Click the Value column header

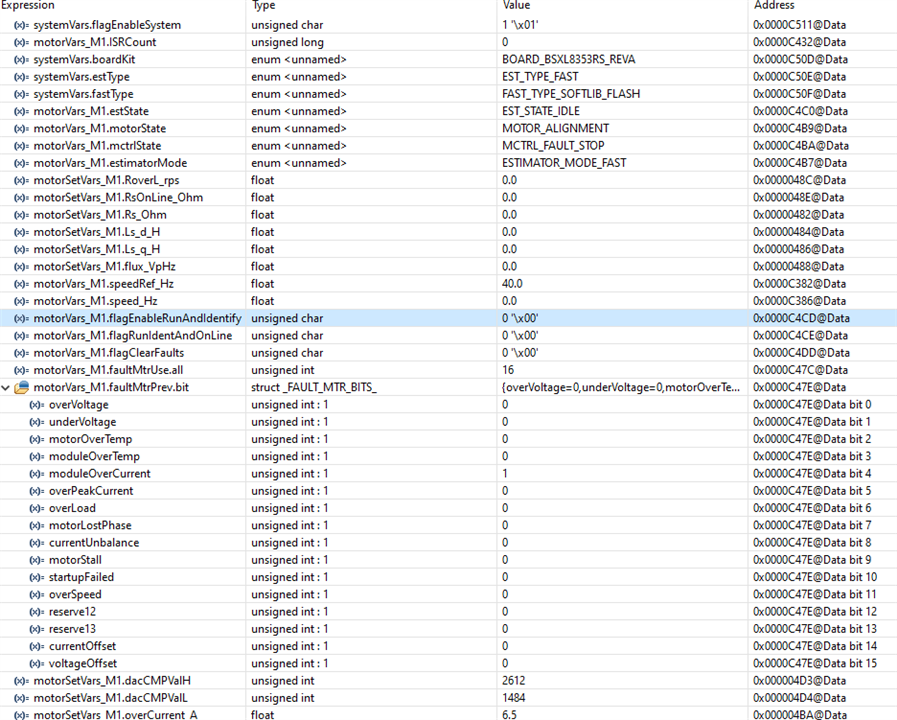516,5
